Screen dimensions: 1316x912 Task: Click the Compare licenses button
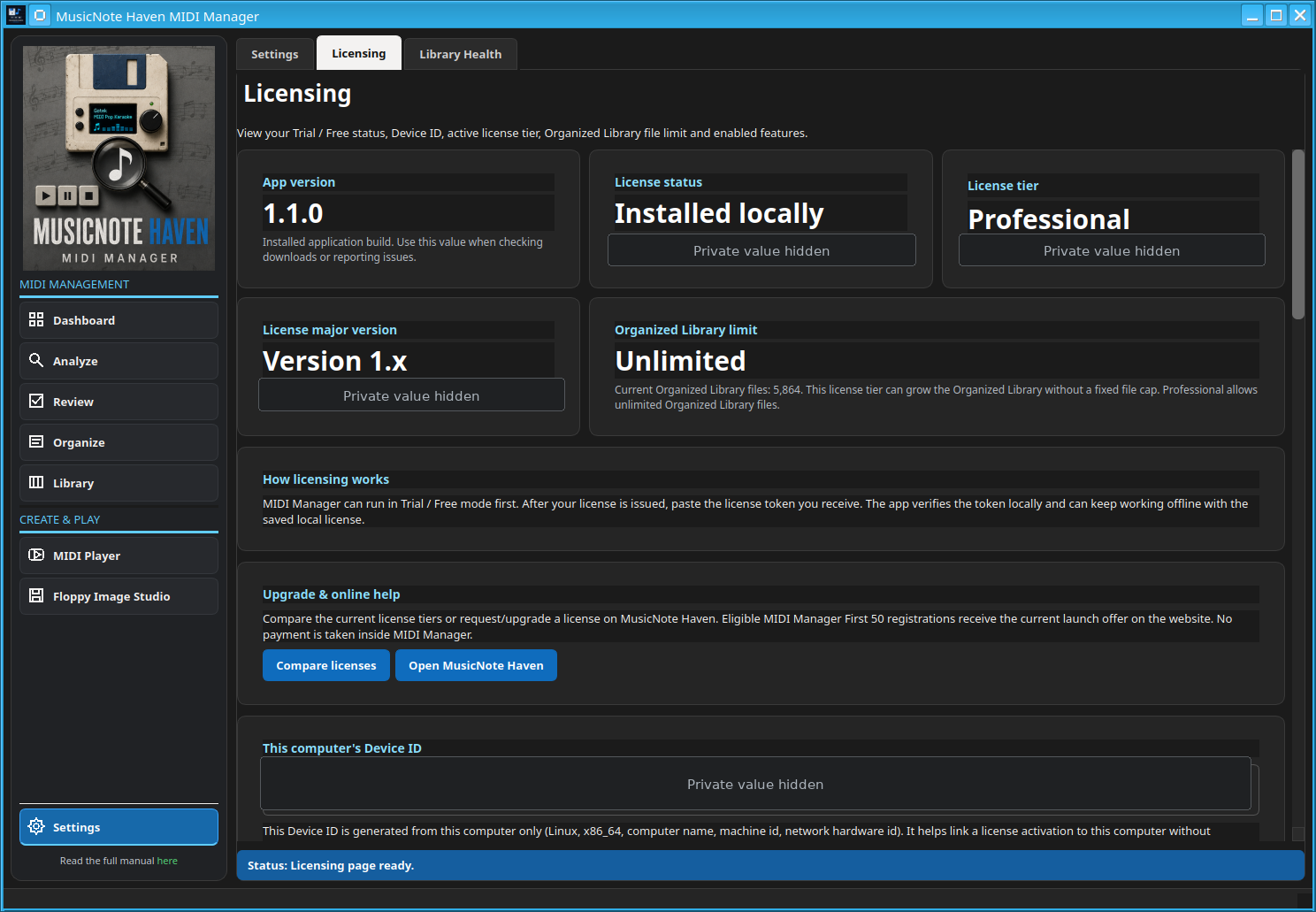coord(326,665)
